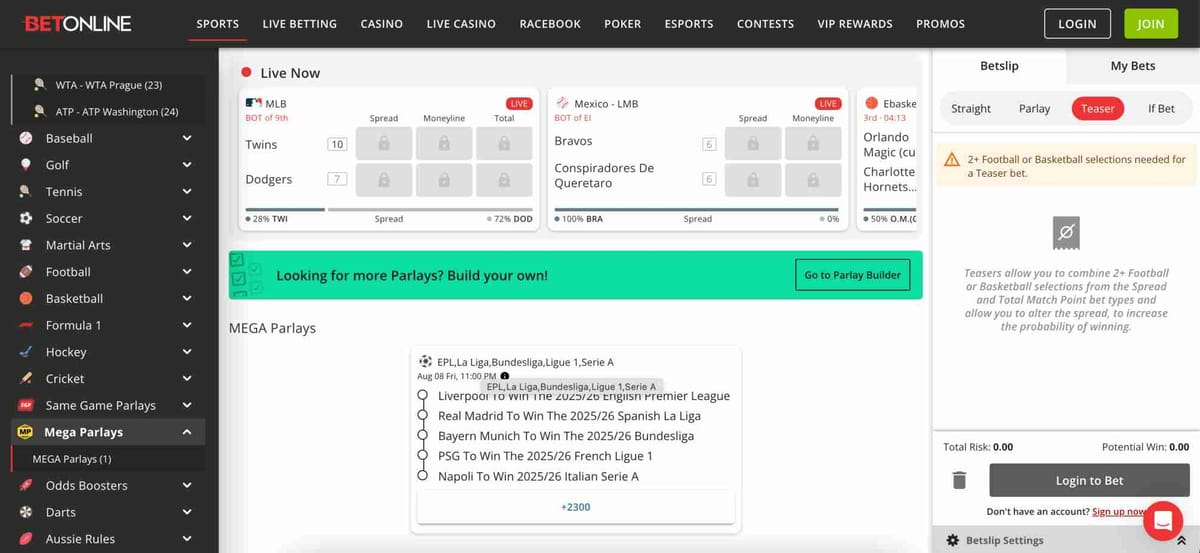
Task: Open the POKER menu
Action: [623, 23]
